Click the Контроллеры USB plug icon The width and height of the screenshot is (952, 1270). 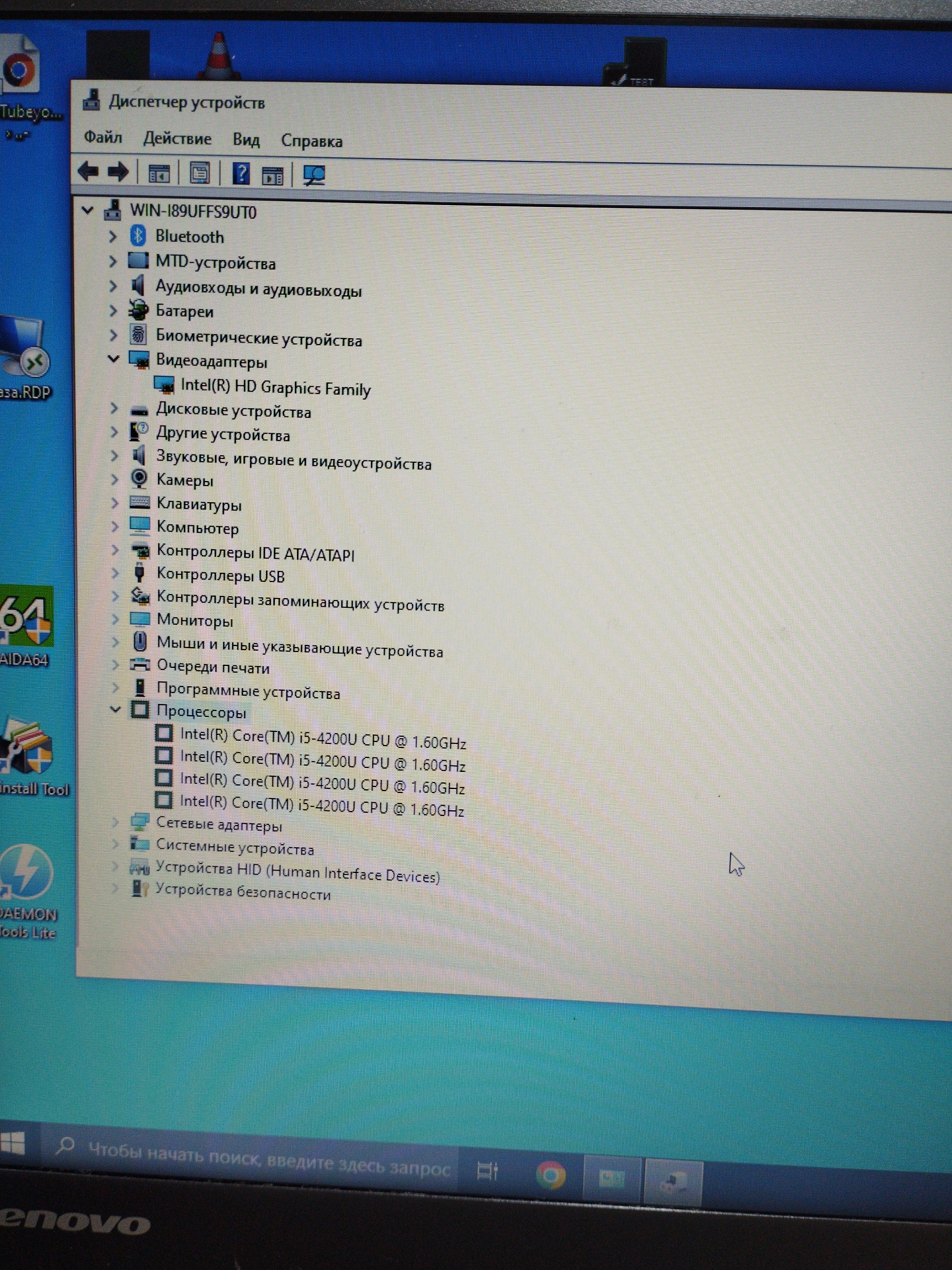coord(139,573)
